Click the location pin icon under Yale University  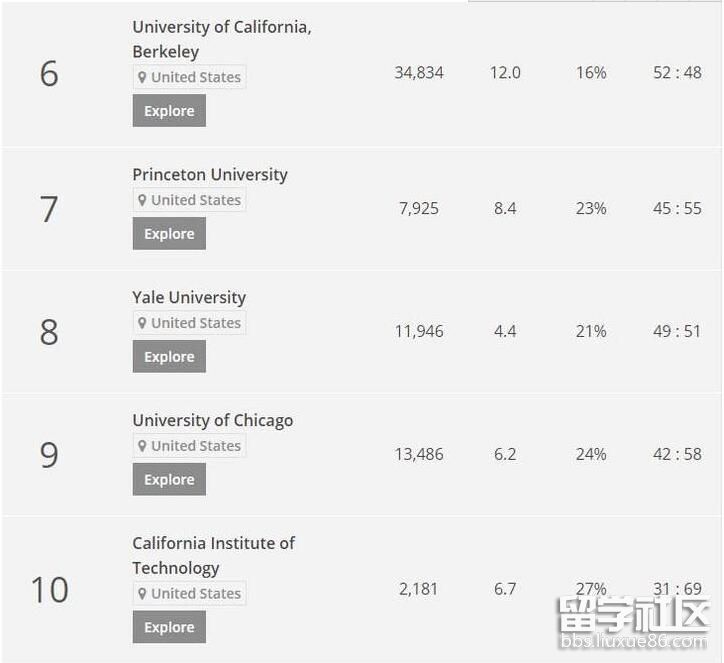click(142, 323)
